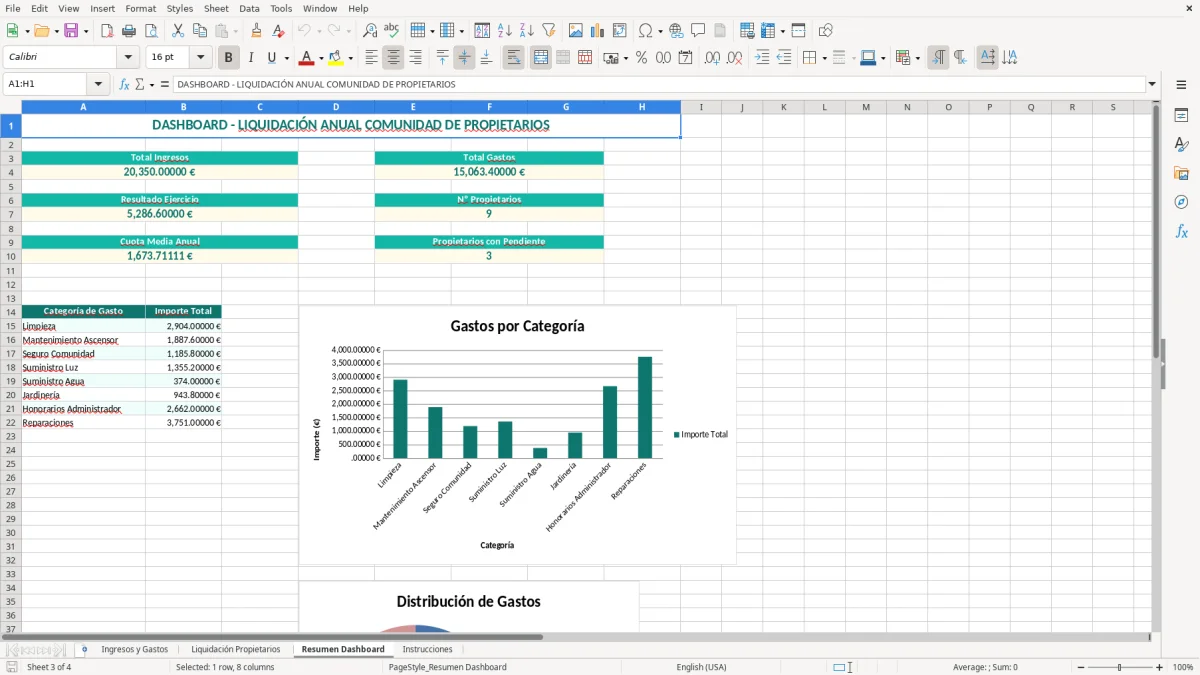Expand the Name Box dropdown

click(98, 84)
